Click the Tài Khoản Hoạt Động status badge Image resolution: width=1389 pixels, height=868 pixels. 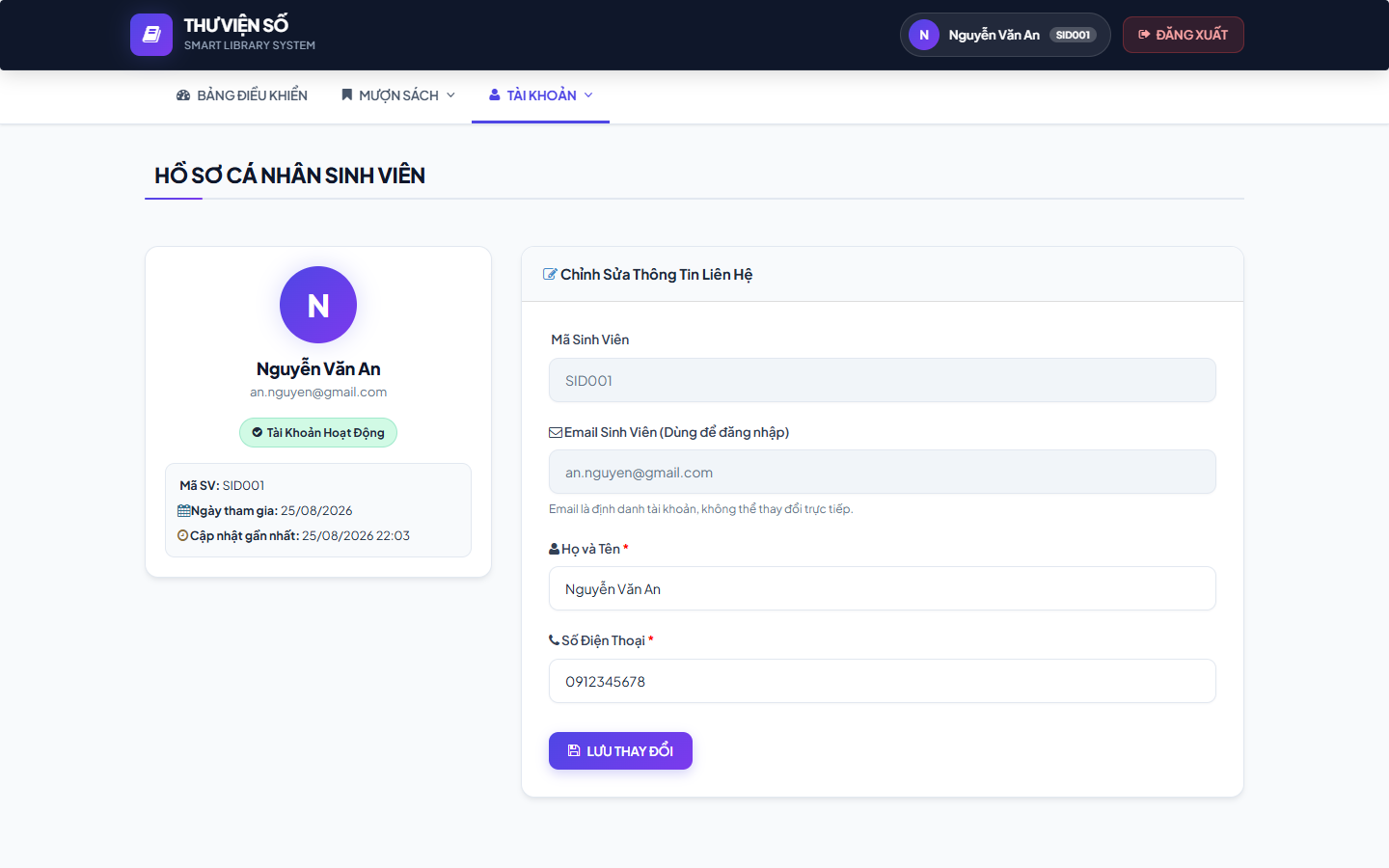coord(318,432)
